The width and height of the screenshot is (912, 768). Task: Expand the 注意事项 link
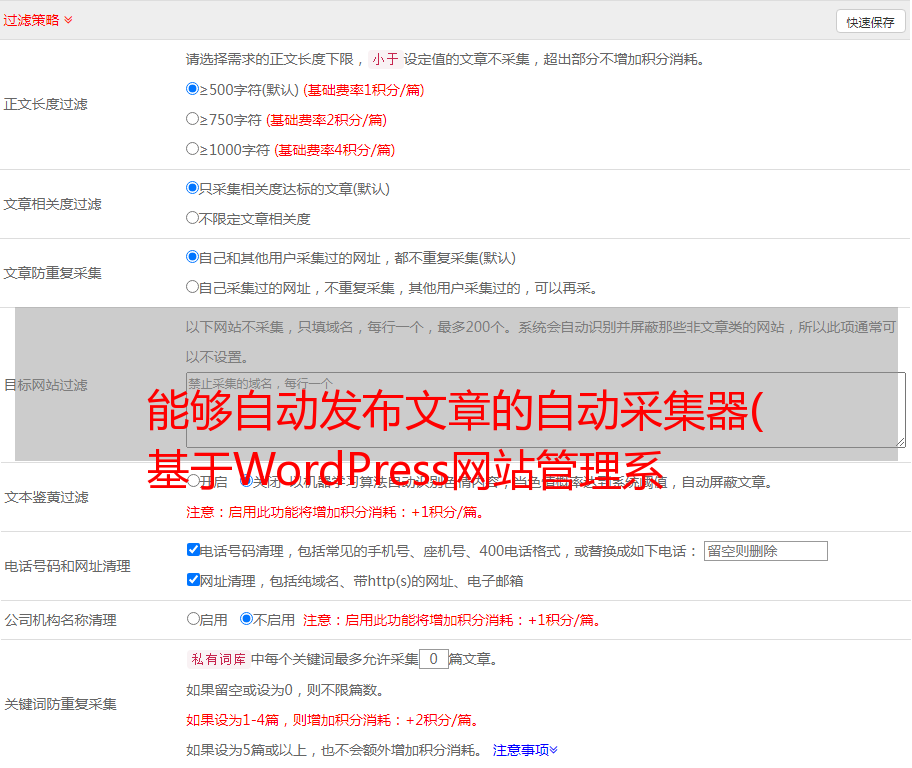tap(524, 749)
